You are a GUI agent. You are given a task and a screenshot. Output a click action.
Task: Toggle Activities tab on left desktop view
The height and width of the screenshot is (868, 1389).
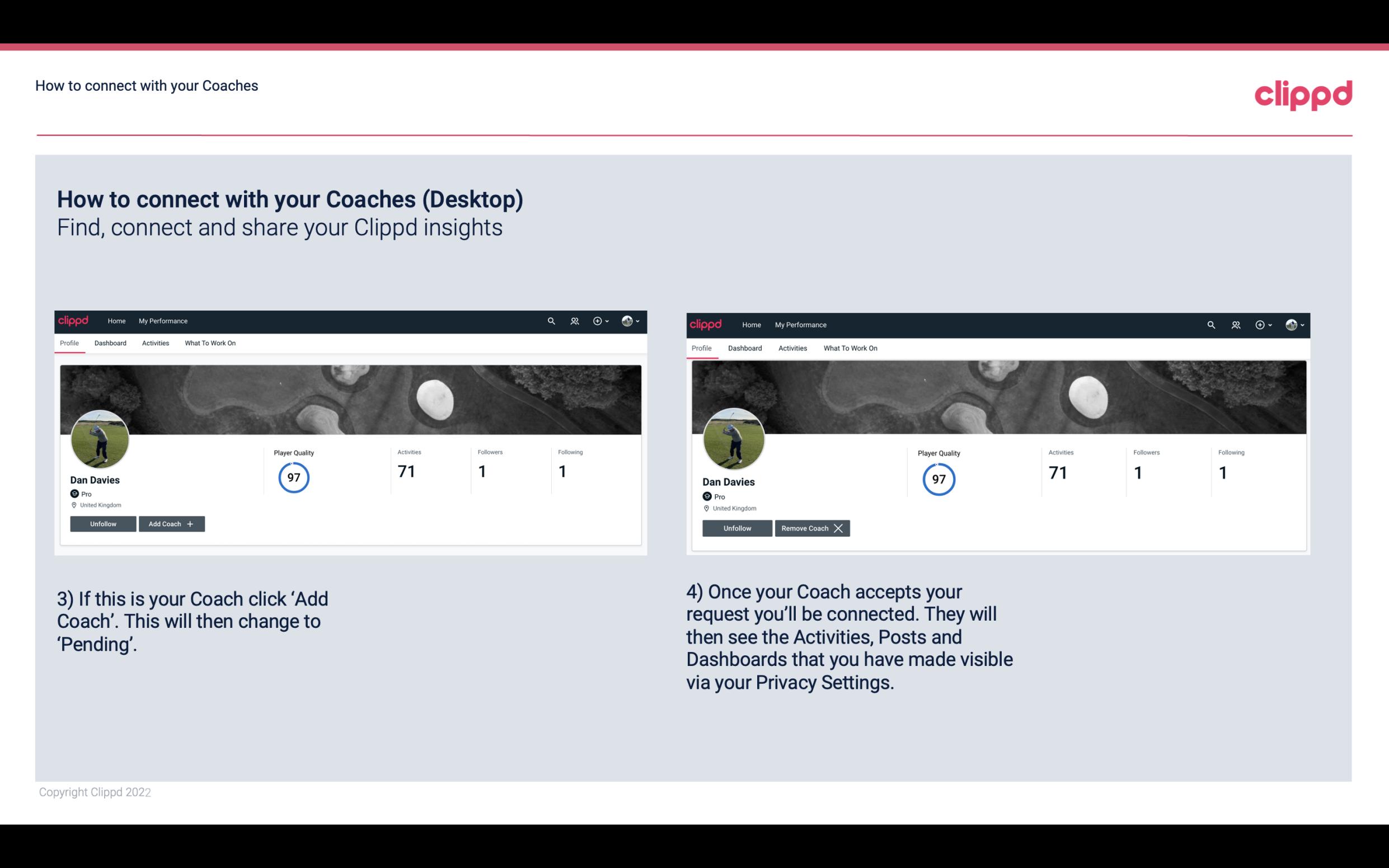click(x=155, y=343)
